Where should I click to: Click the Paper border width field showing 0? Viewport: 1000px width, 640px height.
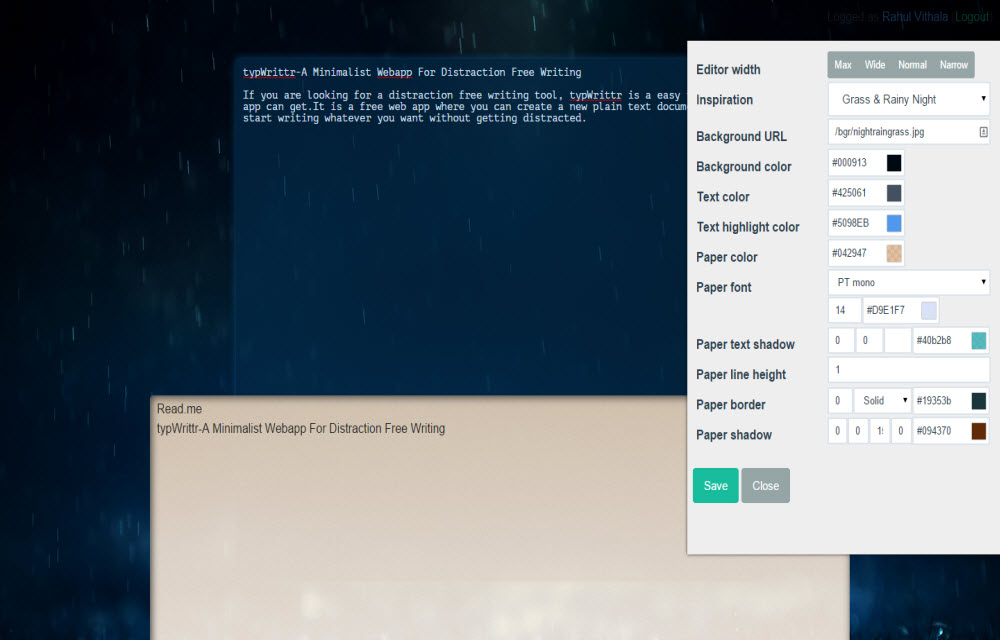[x=841, y=400]
